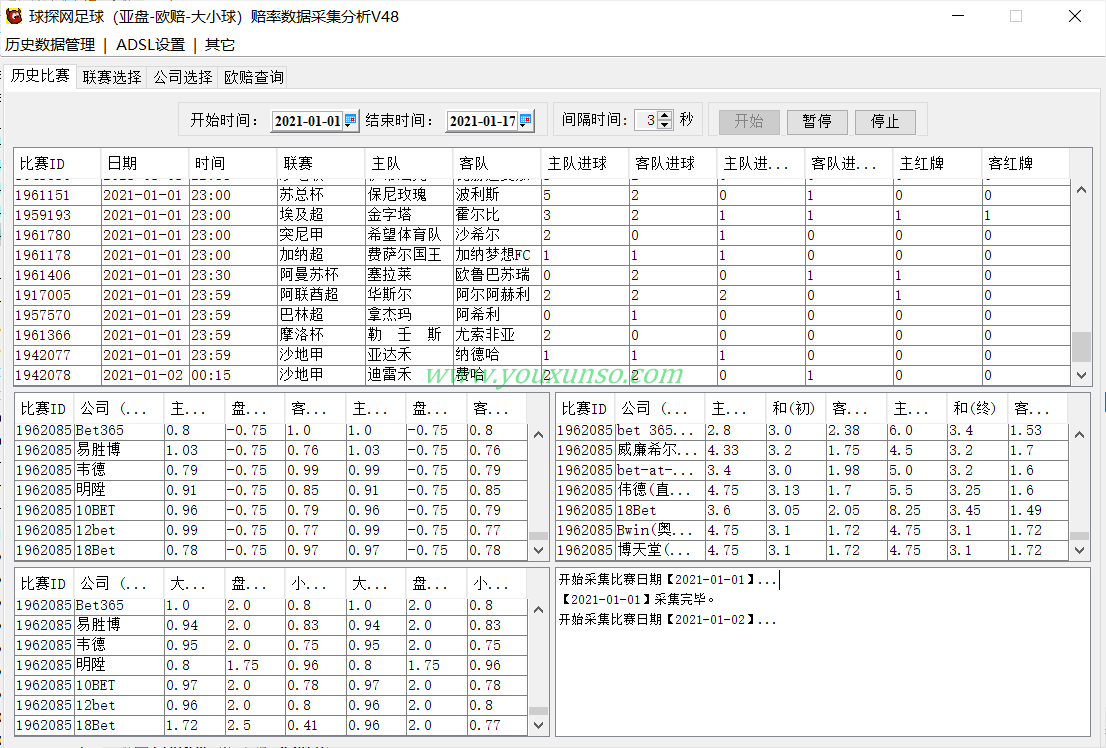This screenshot has height=748, width=1106.
Task: Select match row 1959193 埃及超
Action: coord(542,215)
